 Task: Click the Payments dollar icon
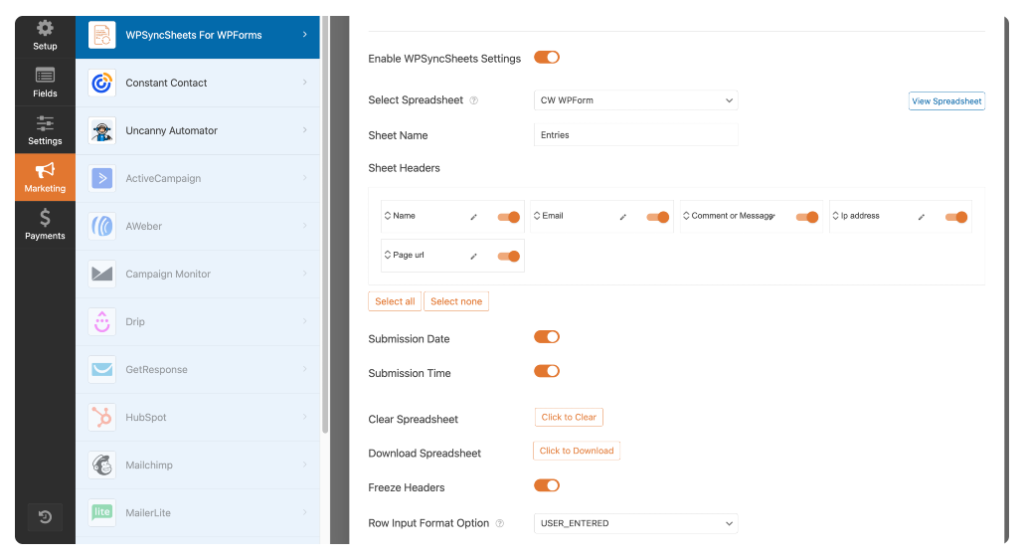coord(45,217)
